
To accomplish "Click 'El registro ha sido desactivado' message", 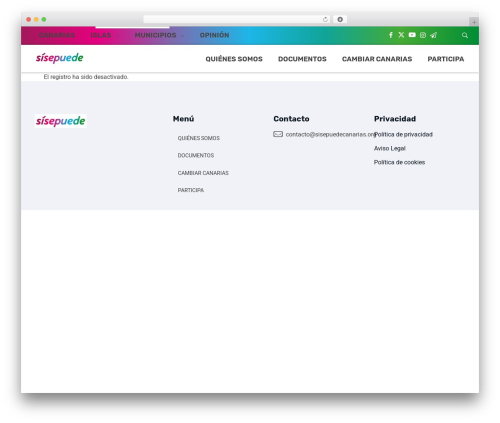I will tap(86, 77).
